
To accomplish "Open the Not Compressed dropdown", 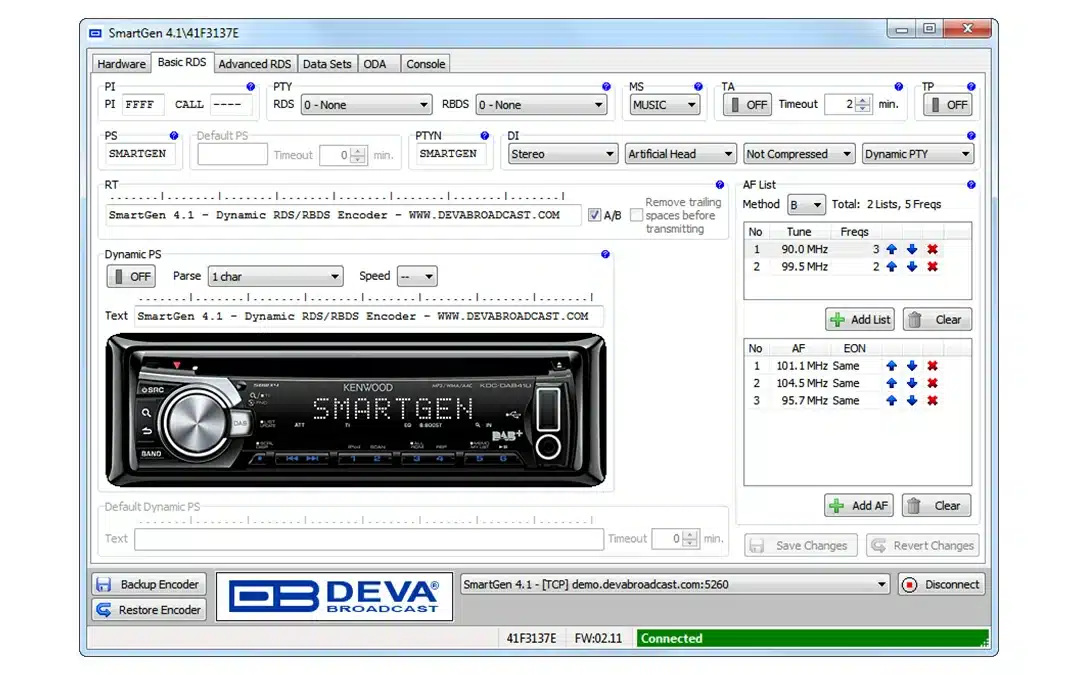I will (799, 154).
